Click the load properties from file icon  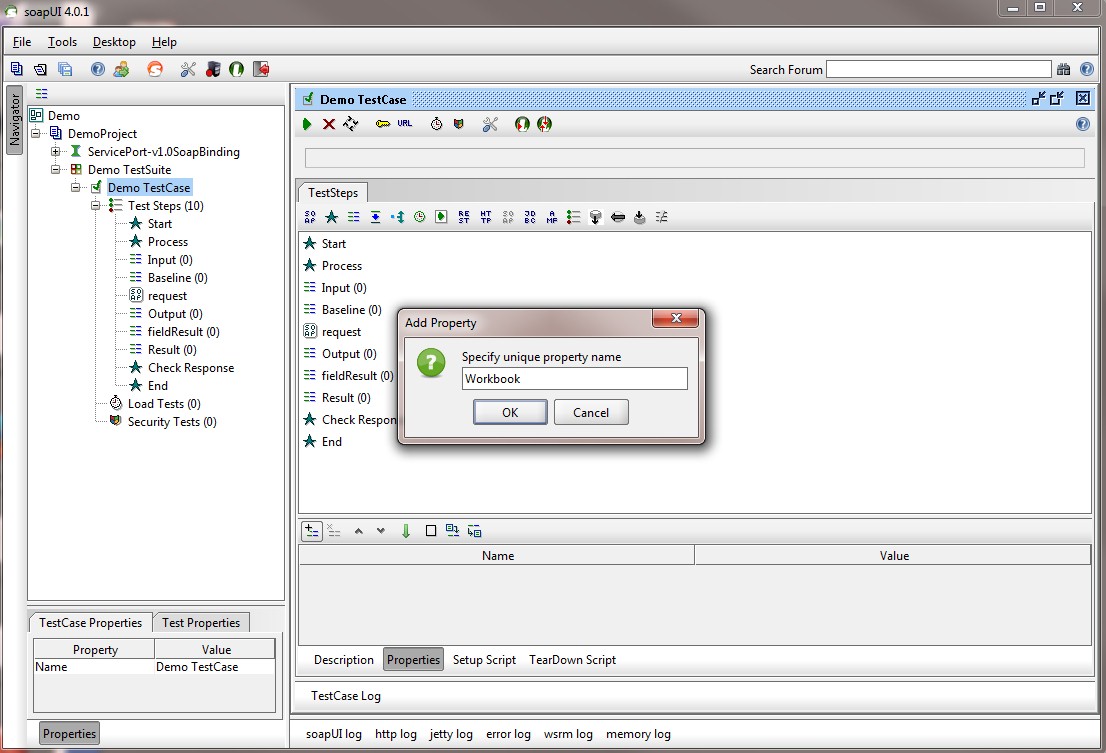(x=452, y=531)
